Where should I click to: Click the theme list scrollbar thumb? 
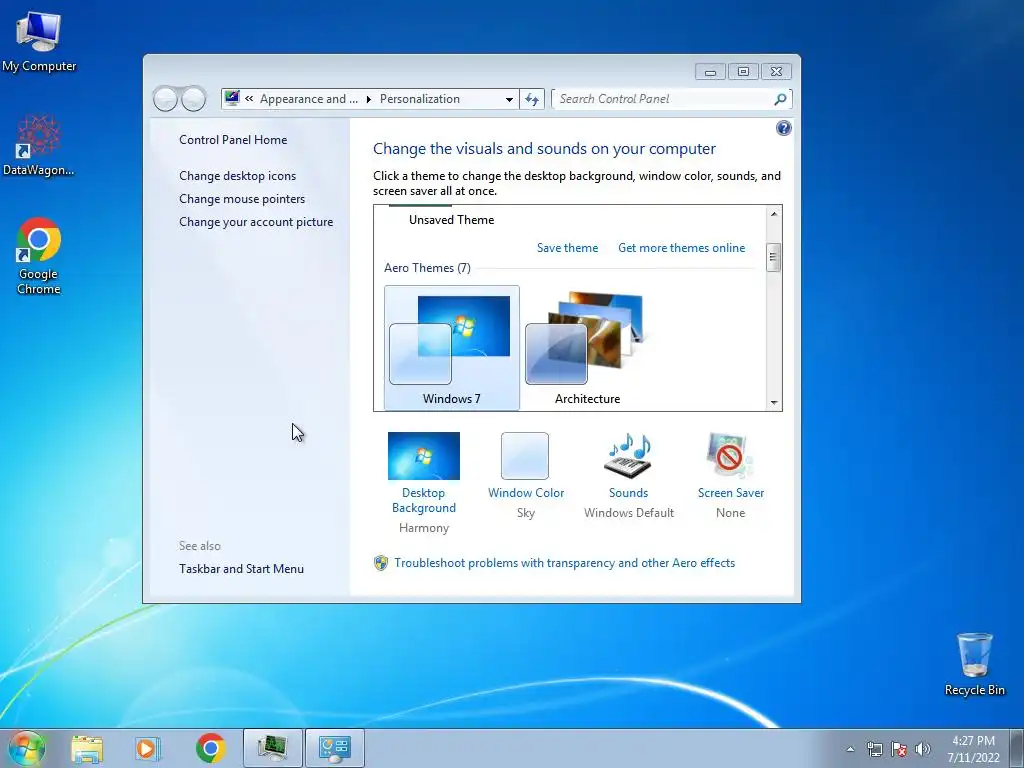point(774,257)
